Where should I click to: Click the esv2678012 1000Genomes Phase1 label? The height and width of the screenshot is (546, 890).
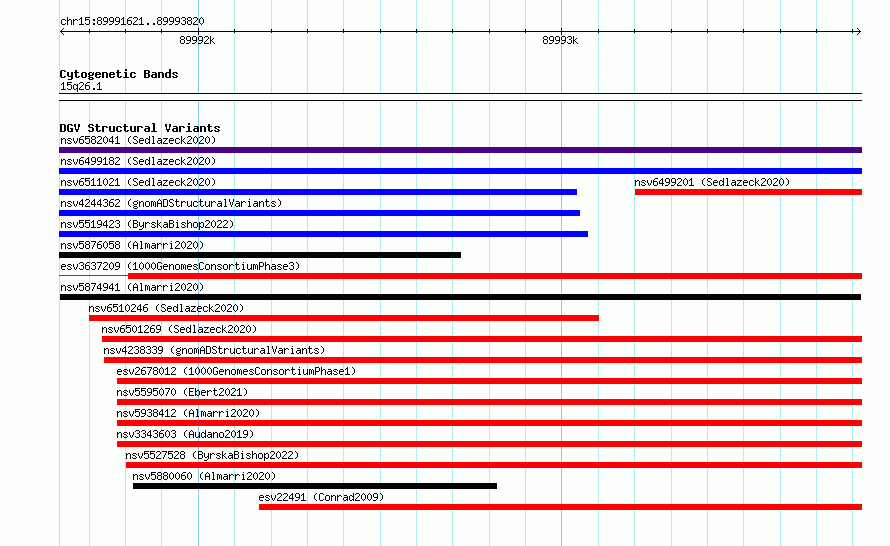[x=236, y=371]
